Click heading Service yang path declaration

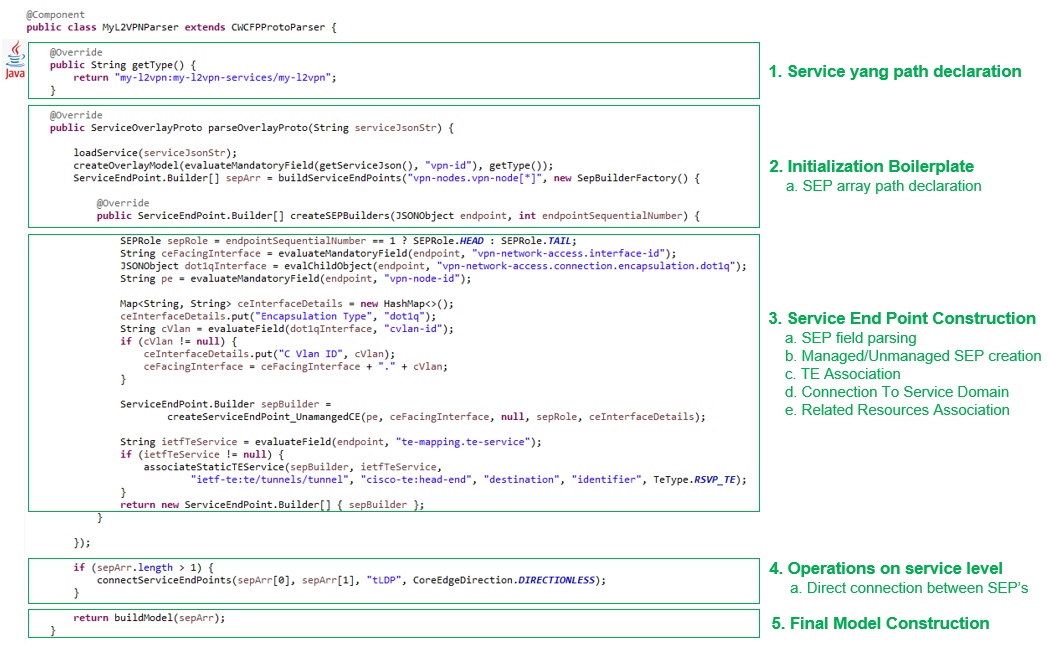[x=894, y=72]
